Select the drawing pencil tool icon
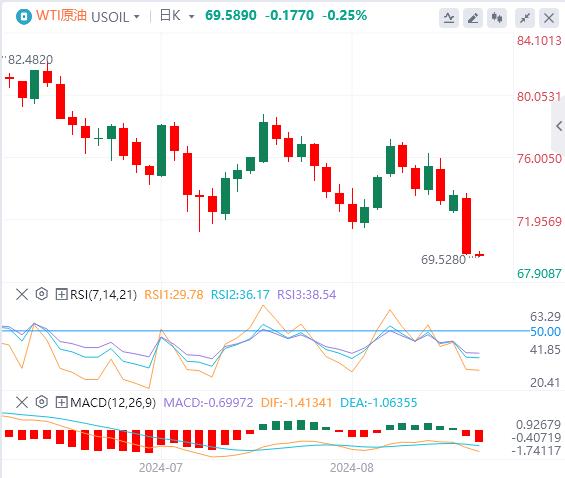Image resolution: width=565 pixels, height=478 pixels. [473, 18]
